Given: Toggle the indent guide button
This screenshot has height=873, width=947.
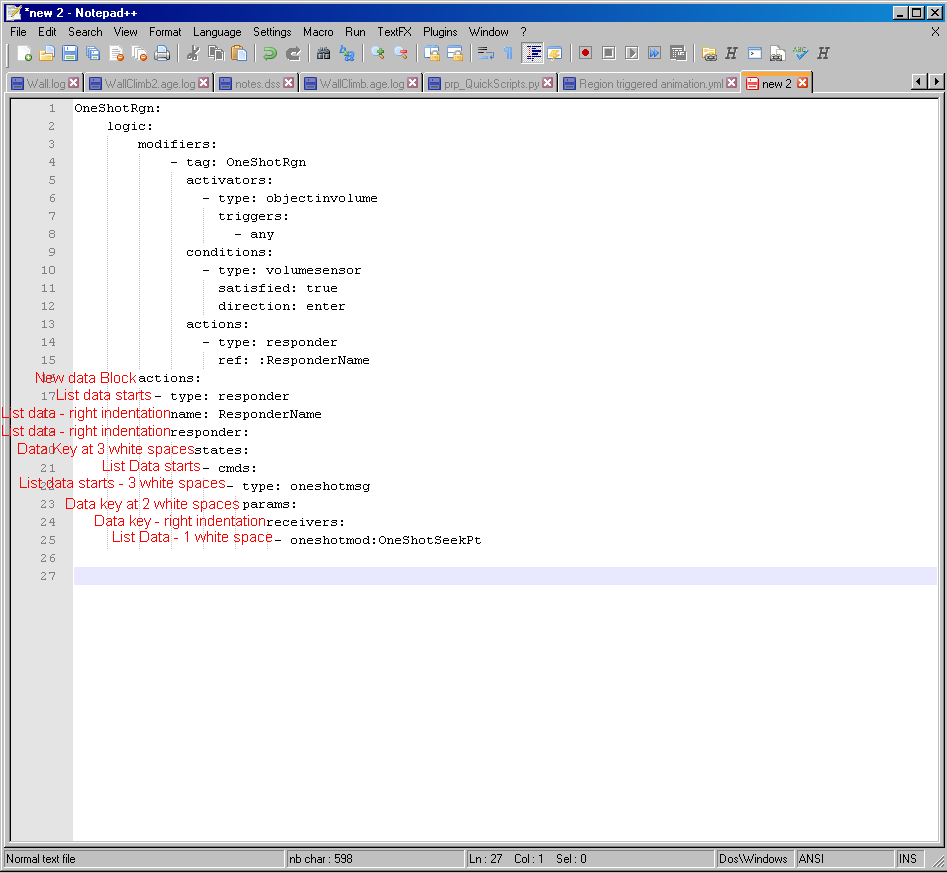Looking at the screenshot, I should tap(532, 53).
